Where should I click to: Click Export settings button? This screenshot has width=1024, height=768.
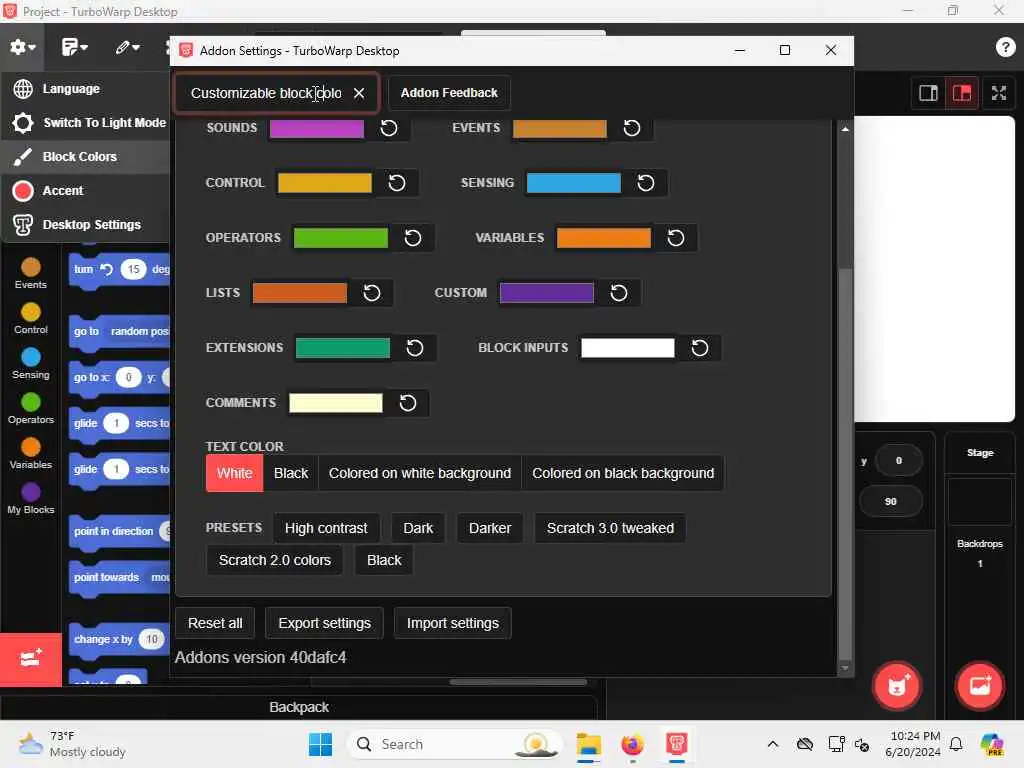point(325,624)
